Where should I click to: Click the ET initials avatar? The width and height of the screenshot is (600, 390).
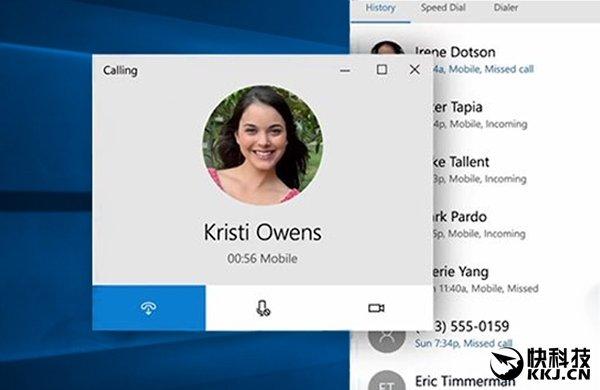point(386,381)
